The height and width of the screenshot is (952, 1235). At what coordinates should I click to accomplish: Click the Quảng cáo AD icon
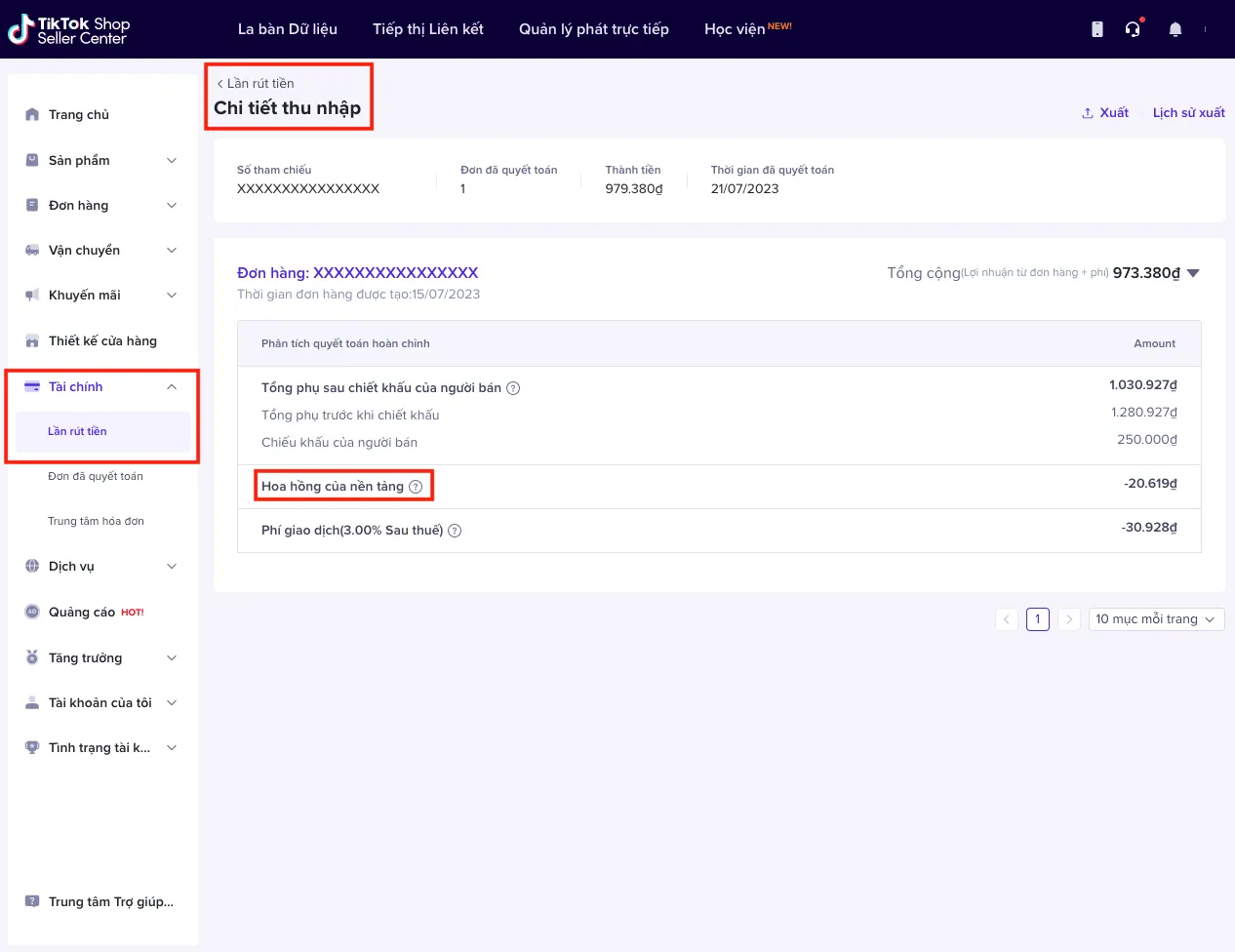pyautogui.click(x=32, y=612)
